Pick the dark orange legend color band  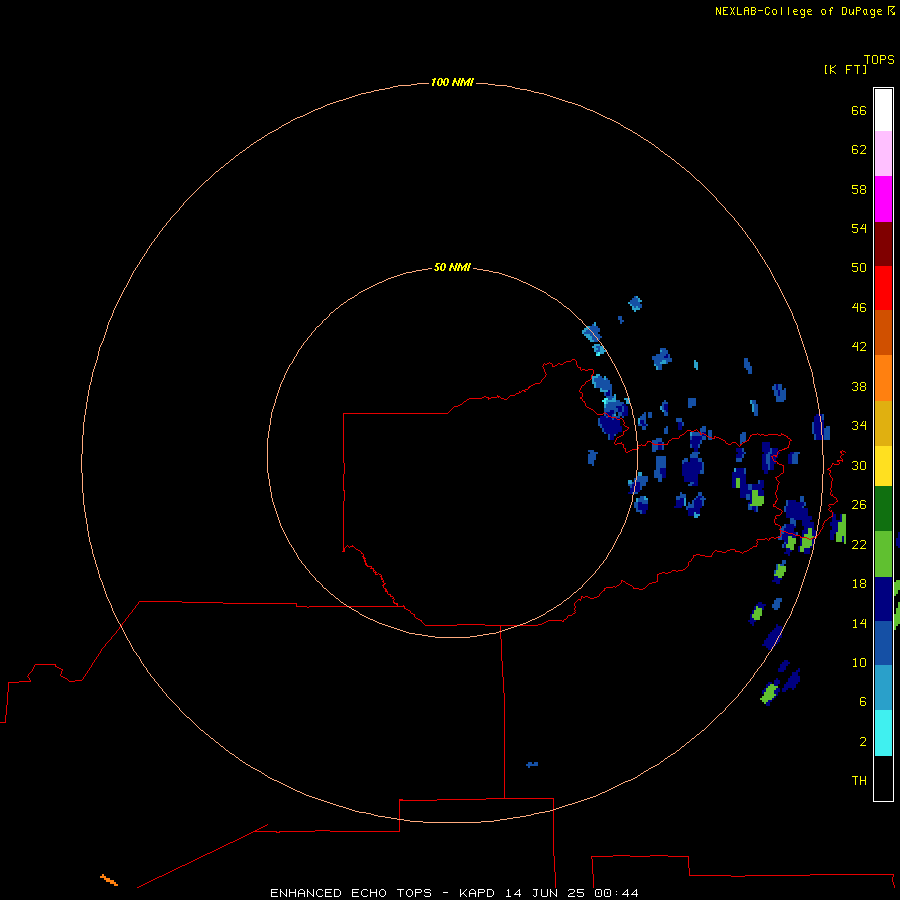point(883,332)
